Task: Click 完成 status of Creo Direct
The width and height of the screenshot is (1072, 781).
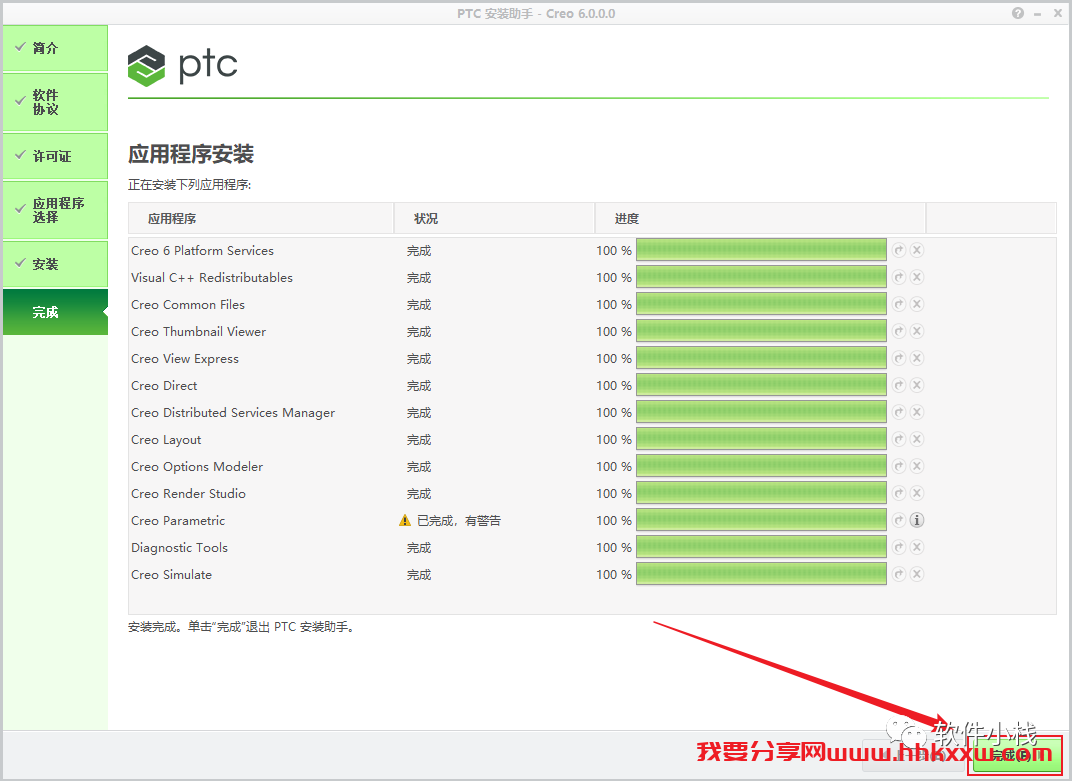Action: 419,386
